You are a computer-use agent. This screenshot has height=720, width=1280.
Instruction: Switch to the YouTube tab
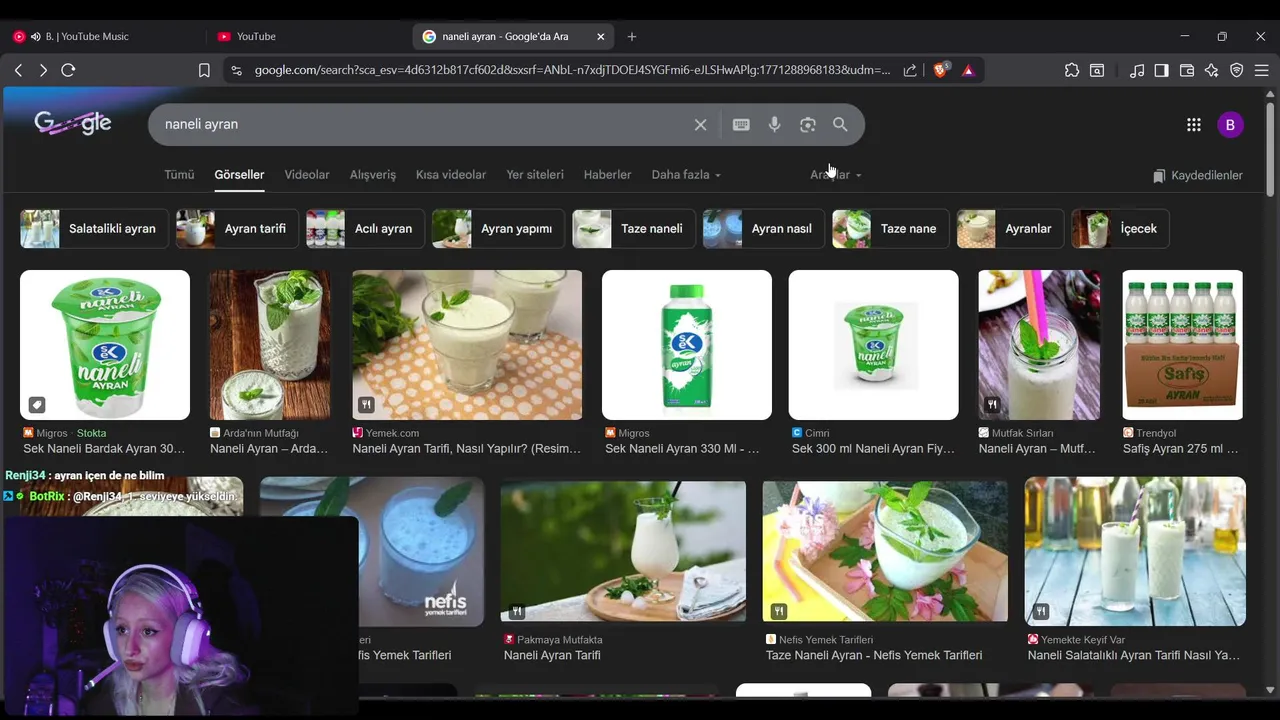(x=310, y=36)
